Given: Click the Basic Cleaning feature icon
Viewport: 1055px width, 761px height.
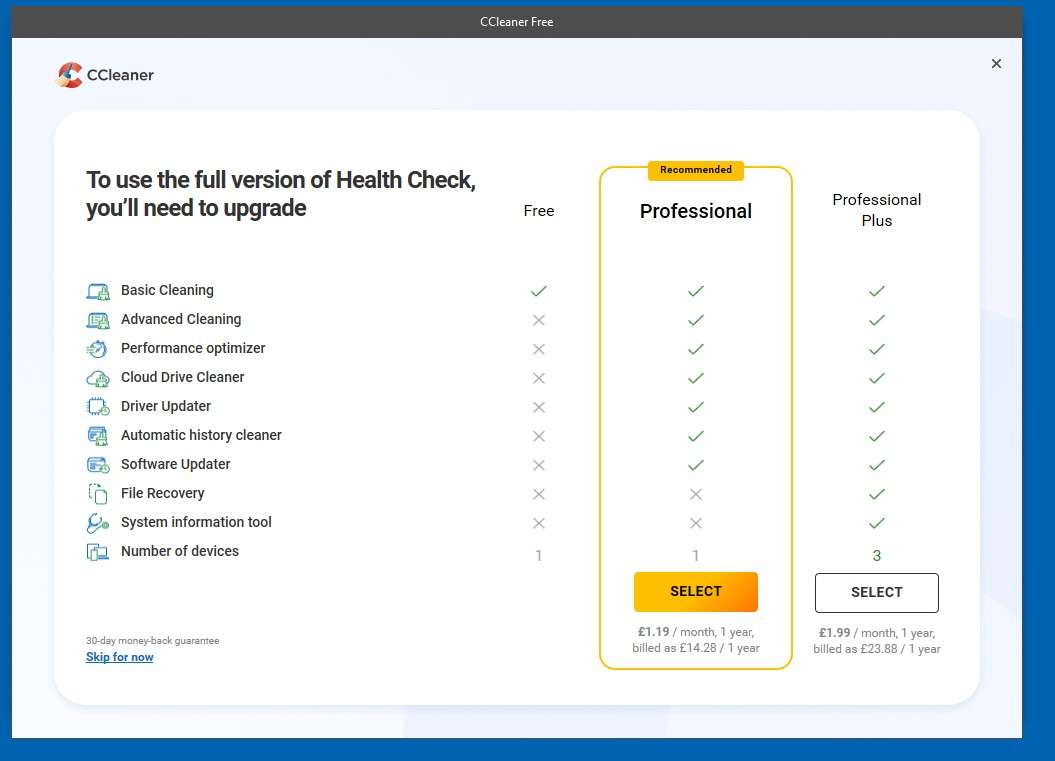Looking at the screenshot, I should 97,291.
